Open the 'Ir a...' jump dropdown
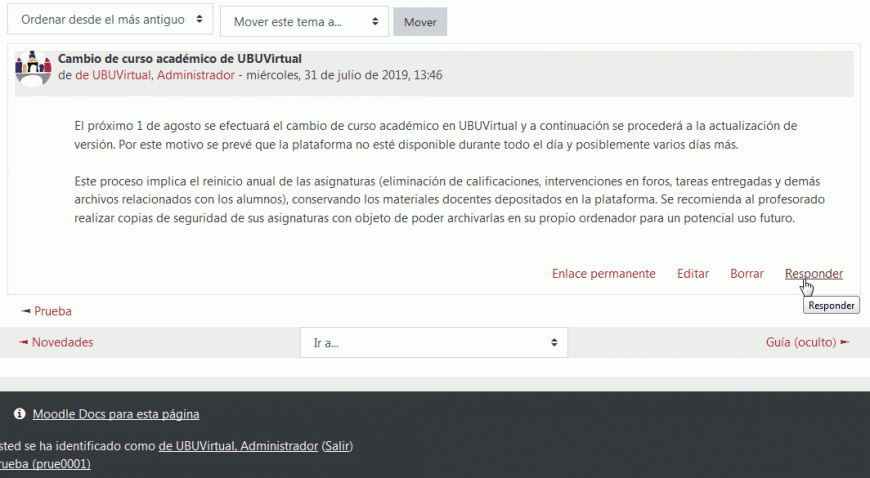Image resolution: width=870 pixels, height=478 pixels. point(434,343)
